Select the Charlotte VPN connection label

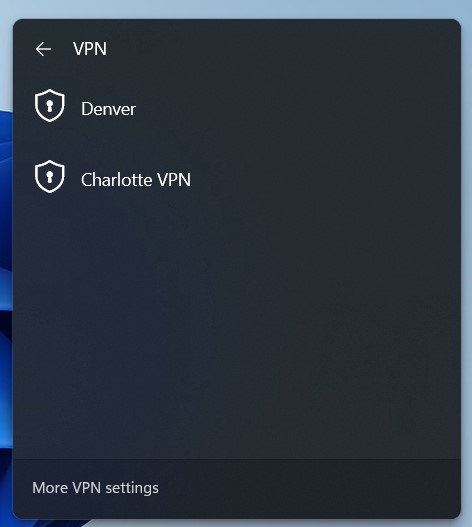[x=136, y=179]
